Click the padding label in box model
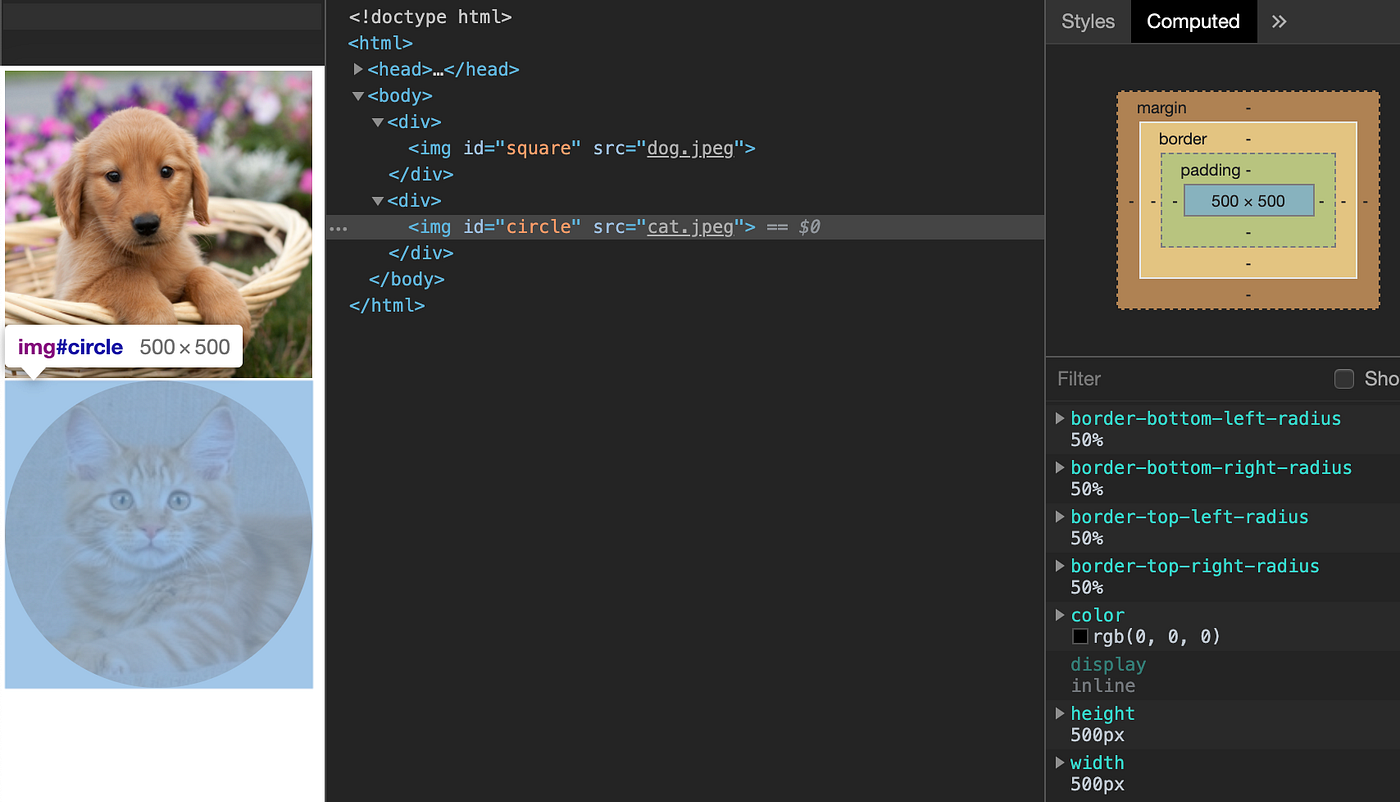The height and width of the screenshot is (802, 1400). point(1210,170)
